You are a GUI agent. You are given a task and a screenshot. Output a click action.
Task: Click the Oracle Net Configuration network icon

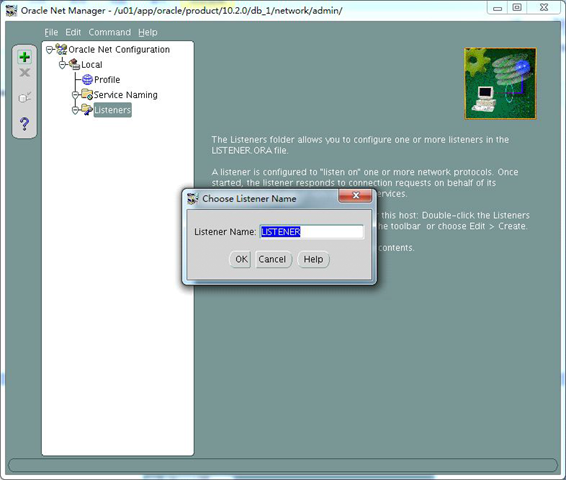61,49
